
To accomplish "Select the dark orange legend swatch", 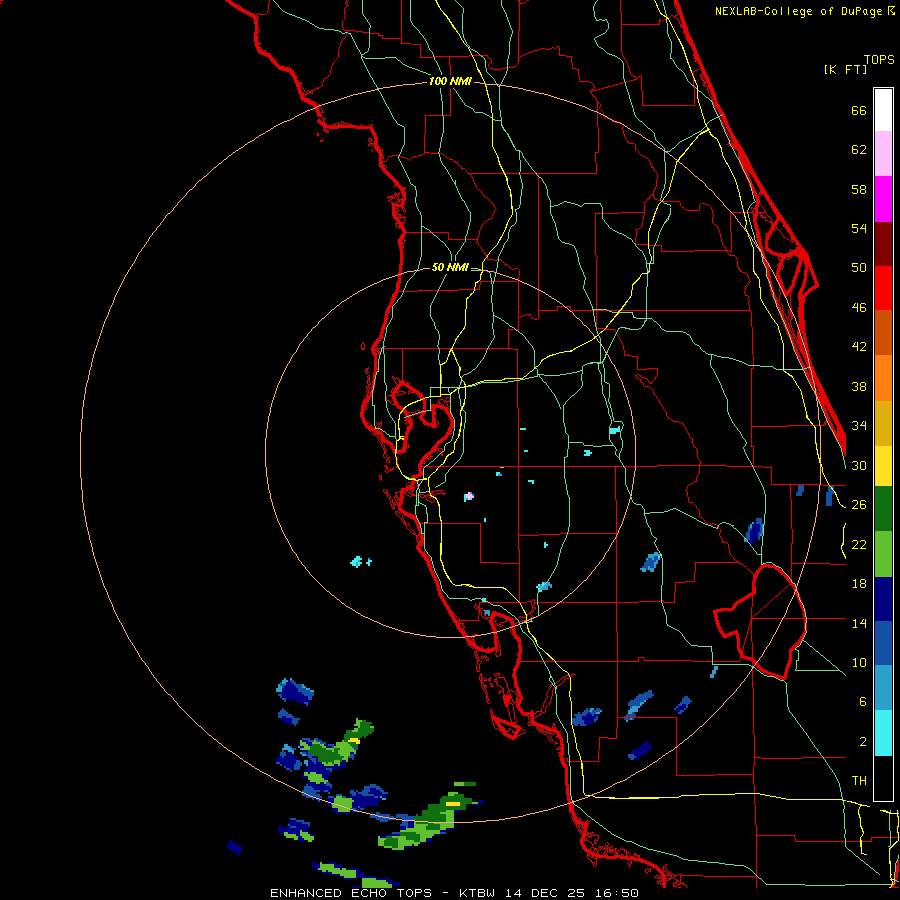I will tap(883, 333).
